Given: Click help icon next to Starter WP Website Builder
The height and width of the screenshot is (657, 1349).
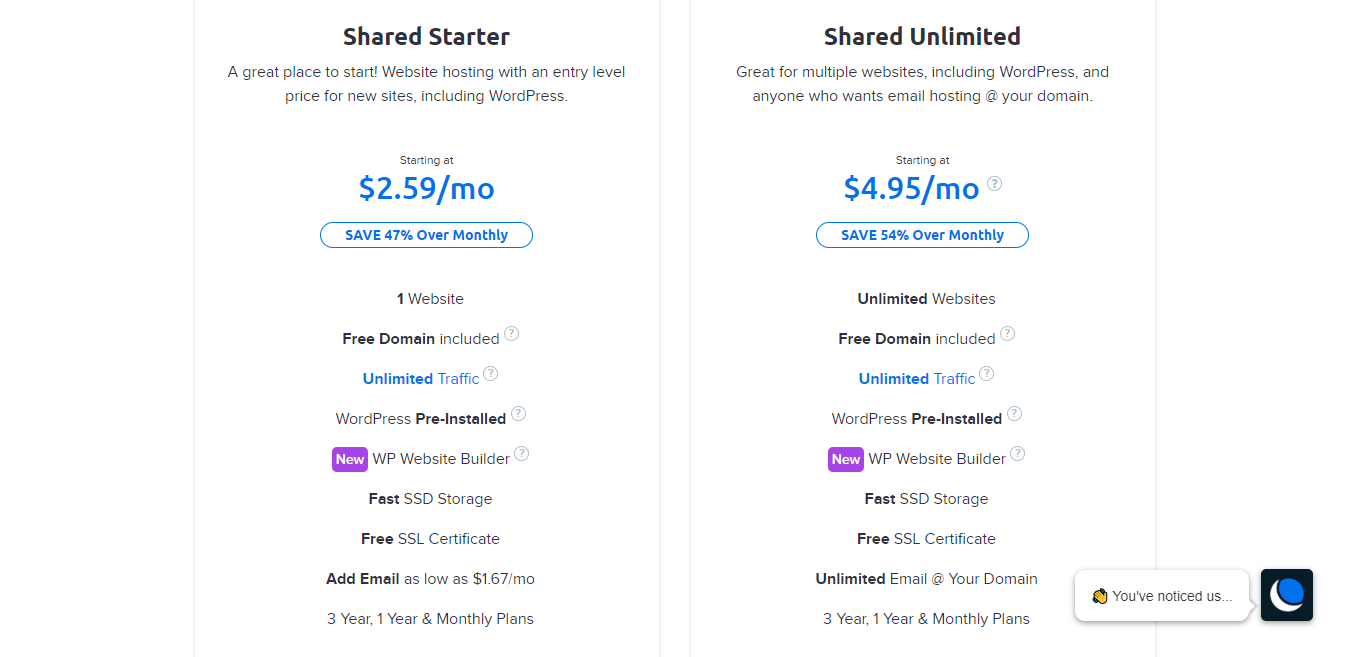Looking at the screenshot, I should click(521, 454).
